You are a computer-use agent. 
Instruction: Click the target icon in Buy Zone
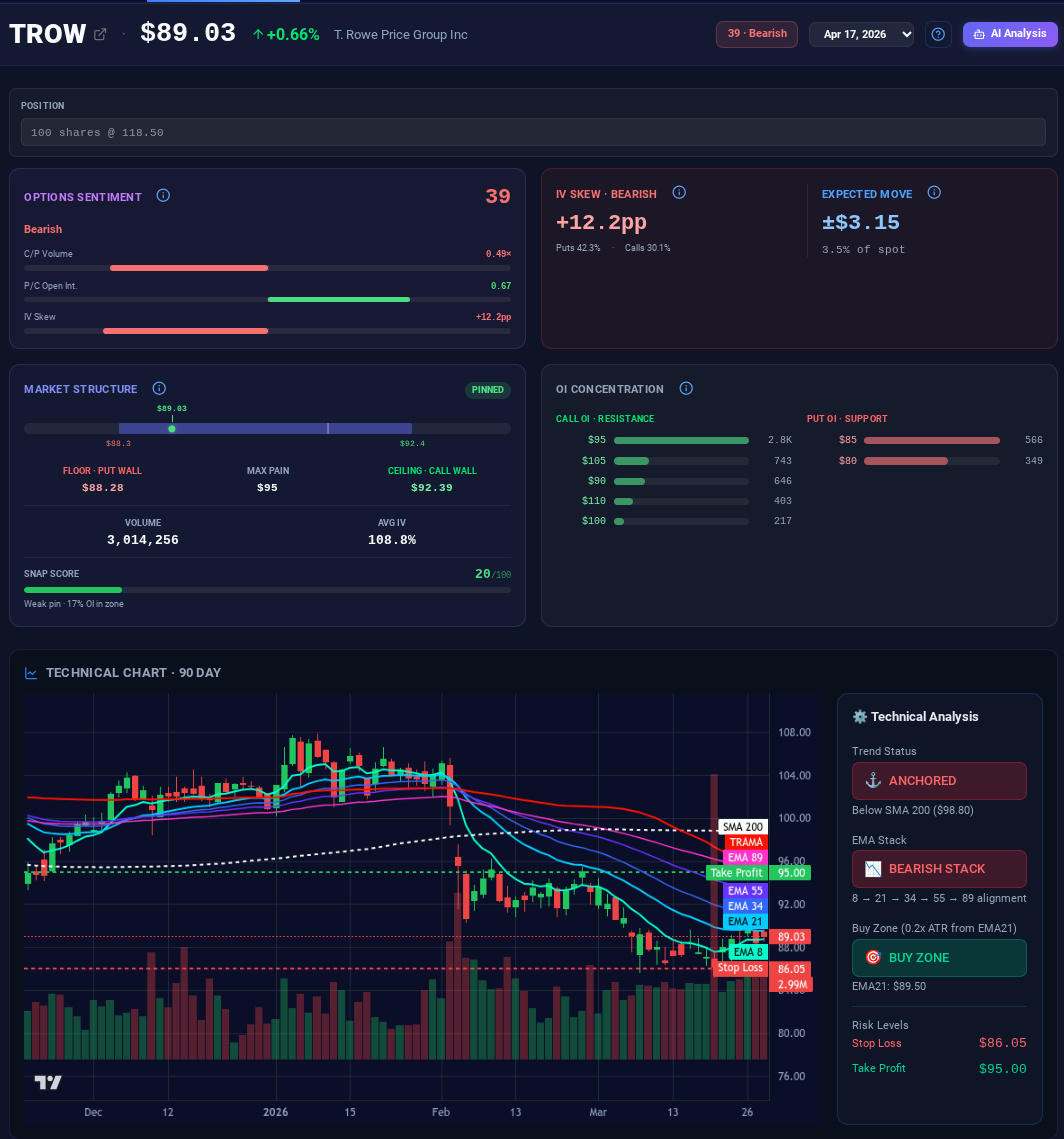873,957
